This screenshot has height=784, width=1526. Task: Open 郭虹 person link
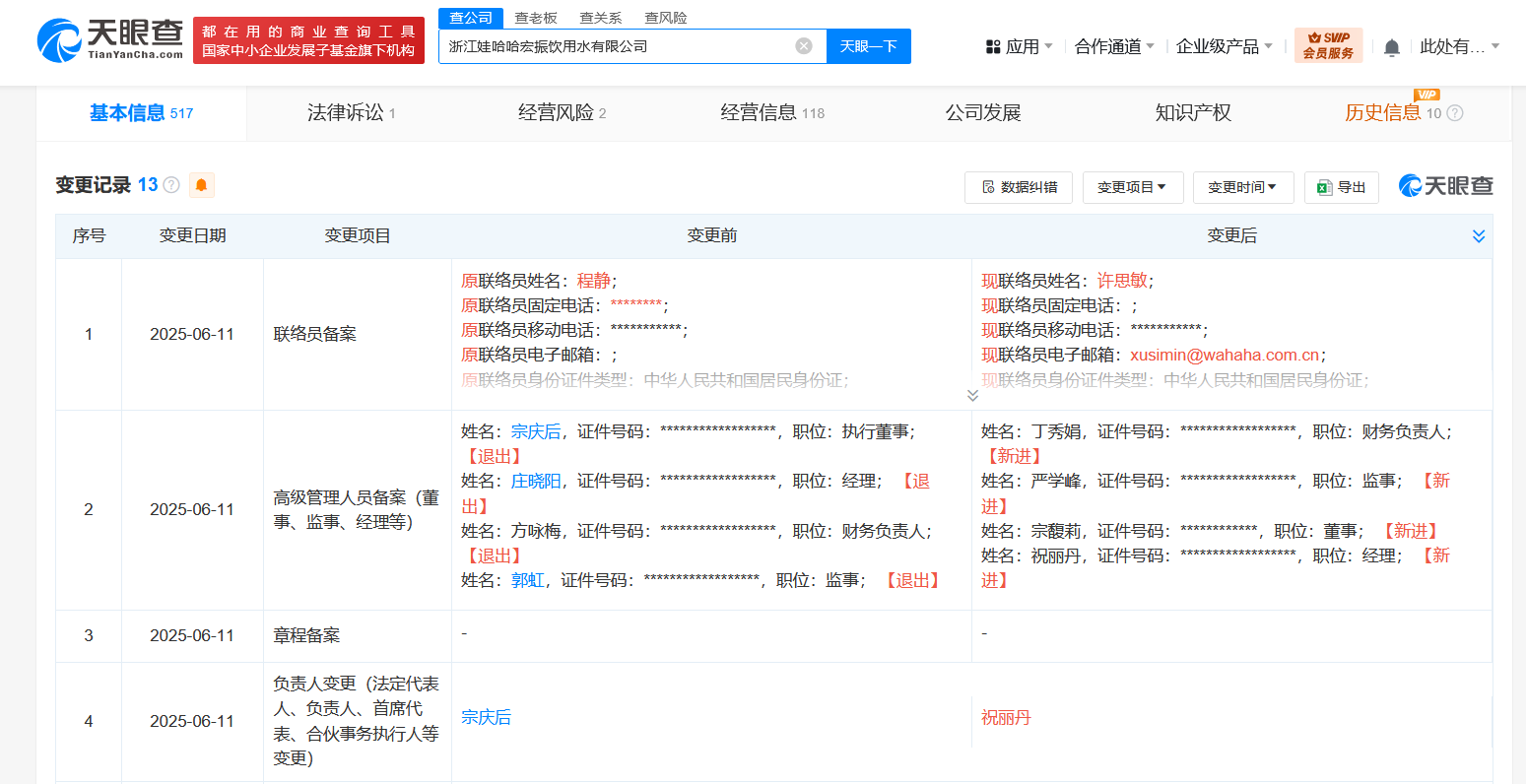click(x=527, y=580)
